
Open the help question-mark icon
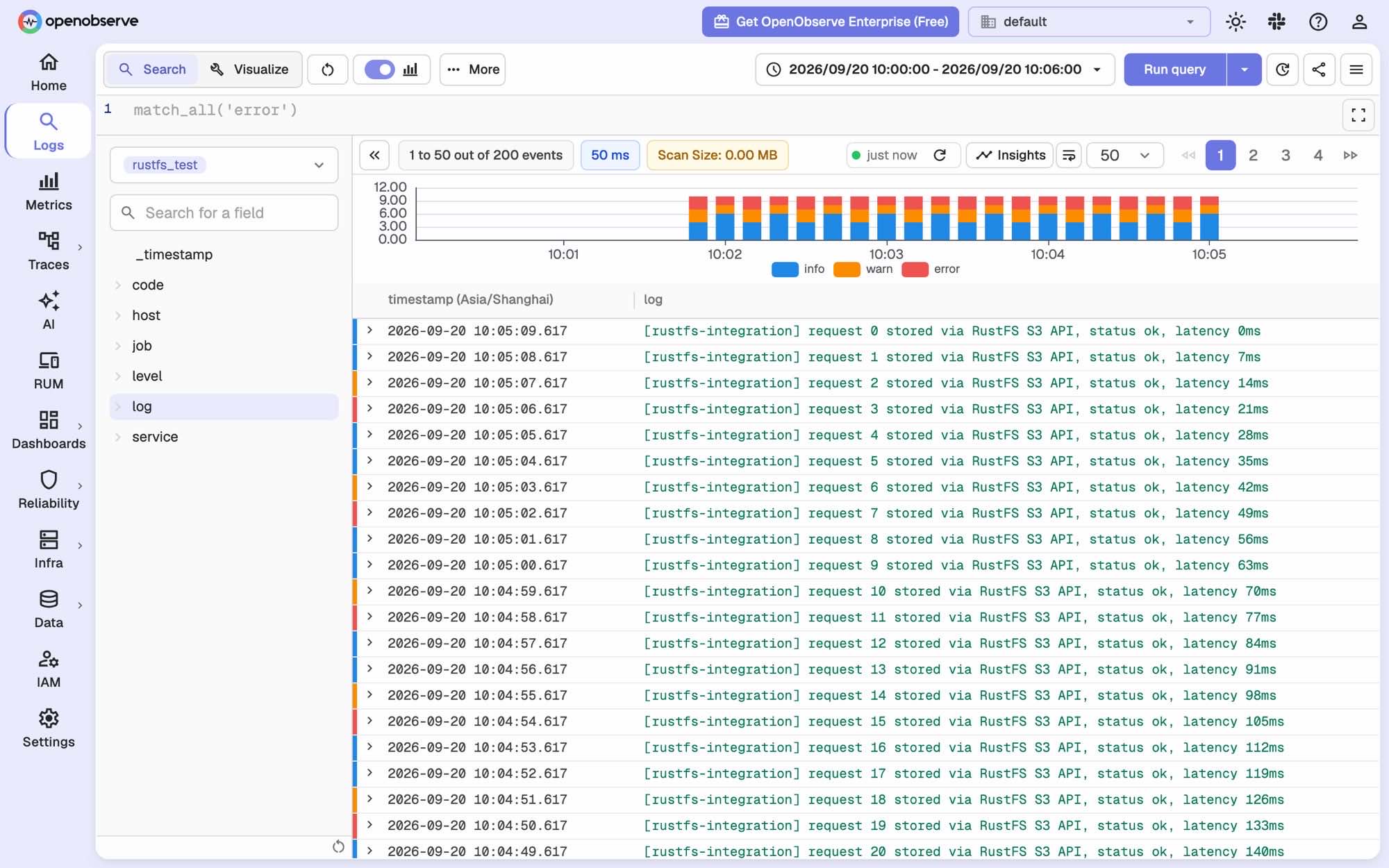point(1318,22)
